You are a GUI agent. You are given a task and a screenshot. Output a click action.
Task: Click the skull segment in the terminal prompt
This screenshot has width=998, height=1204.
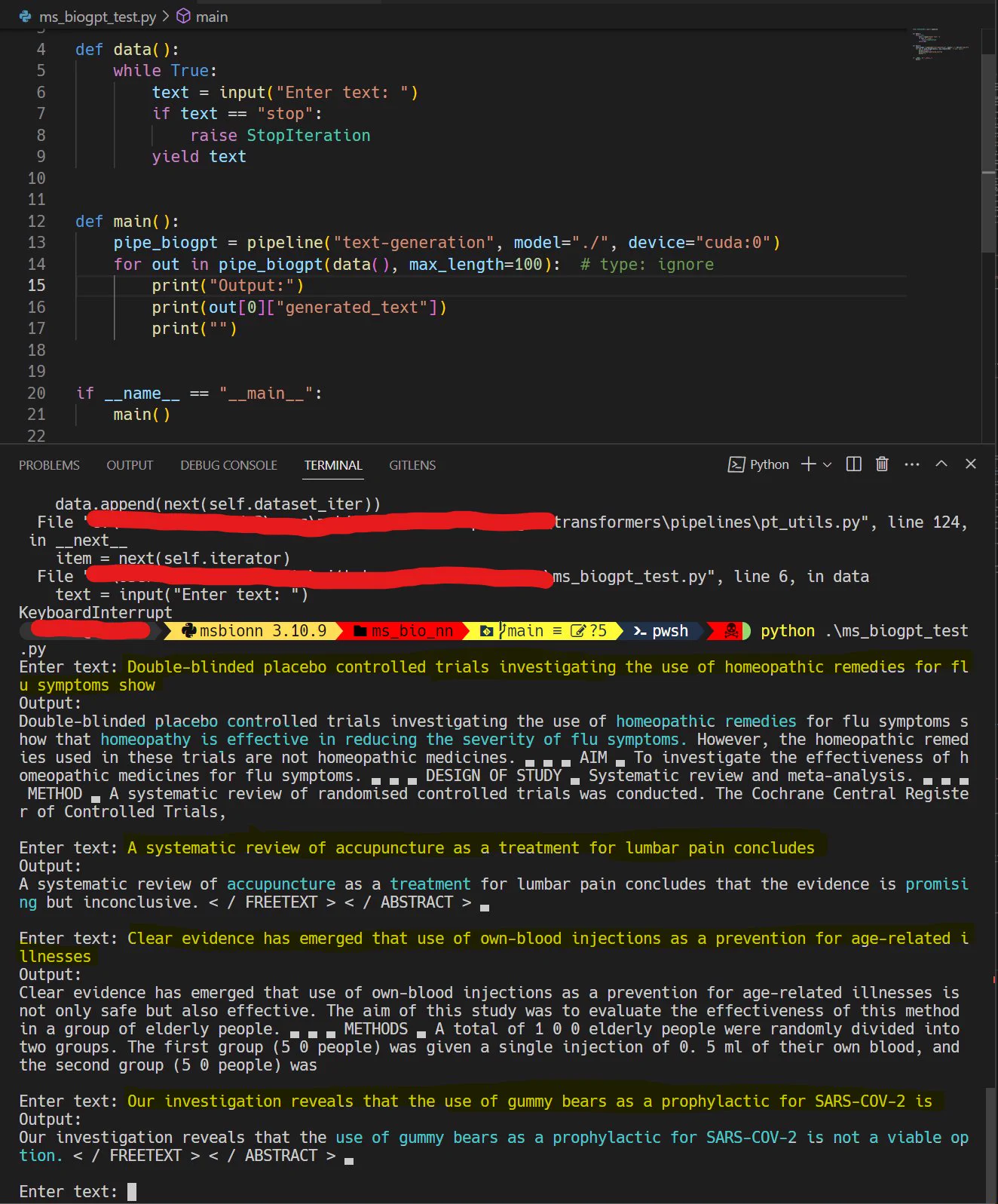(x=730, y=631)
